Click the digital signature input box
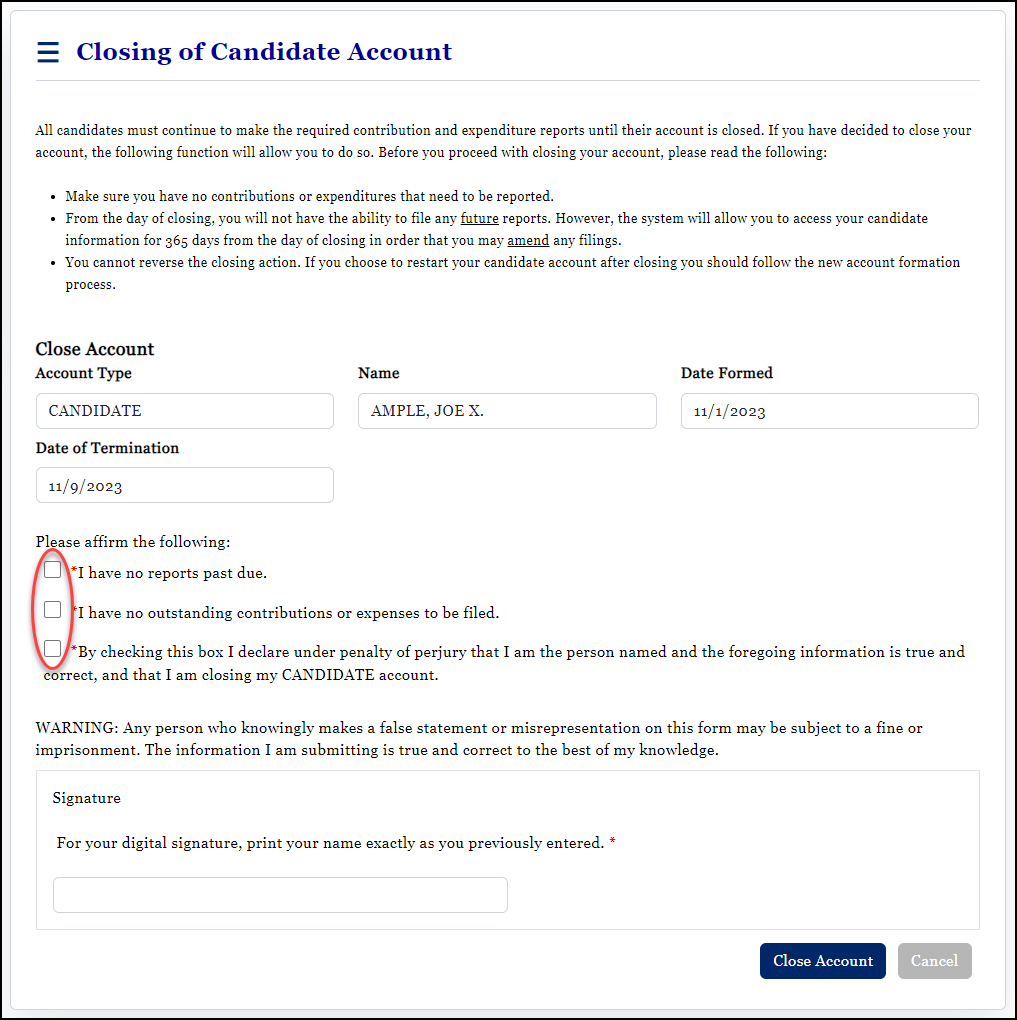 pyautogui.click(x=280, y=895)
